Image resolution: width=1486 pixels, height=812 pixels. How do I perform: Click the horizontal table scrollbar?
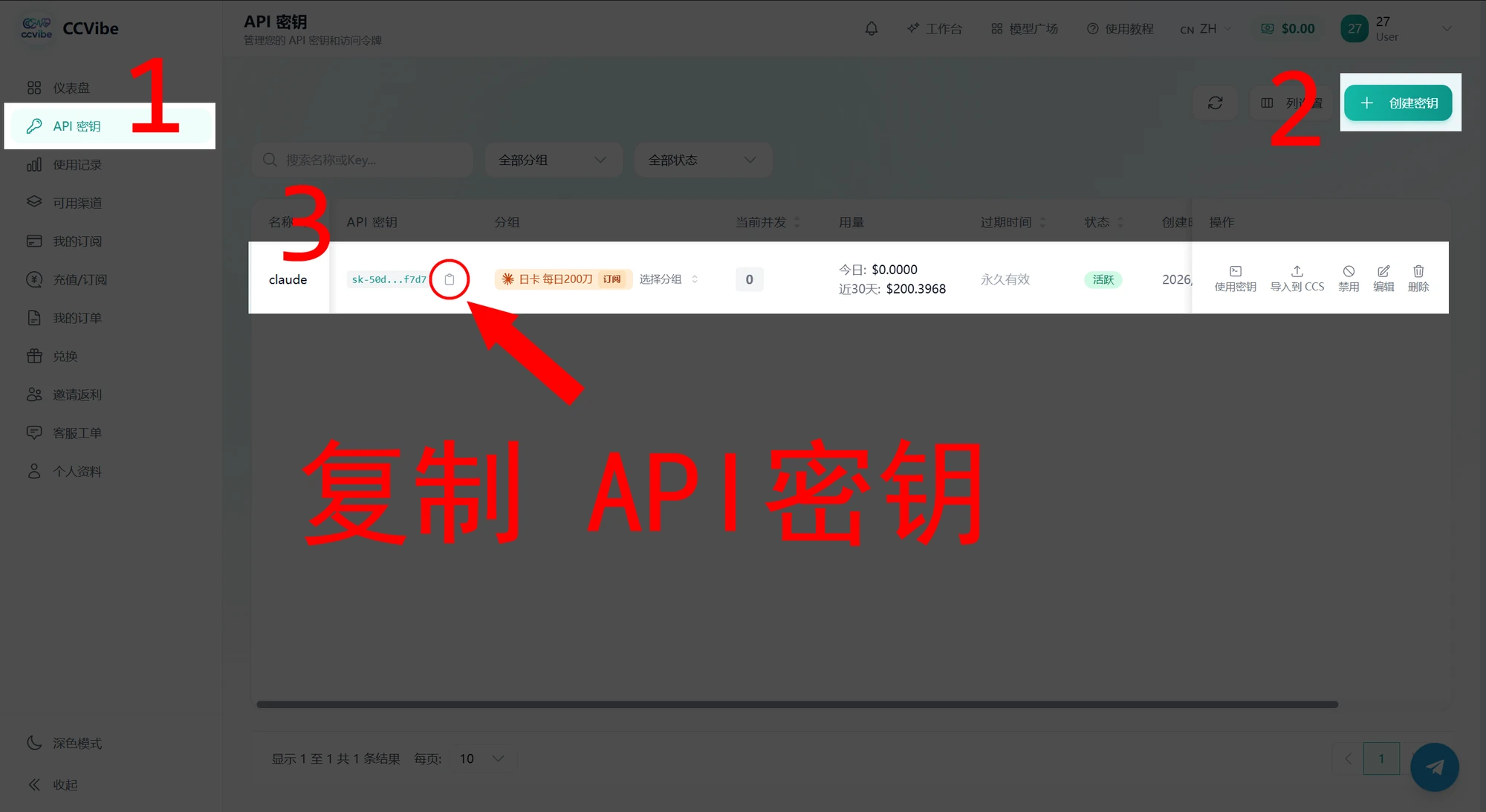[x=797, y=704]
